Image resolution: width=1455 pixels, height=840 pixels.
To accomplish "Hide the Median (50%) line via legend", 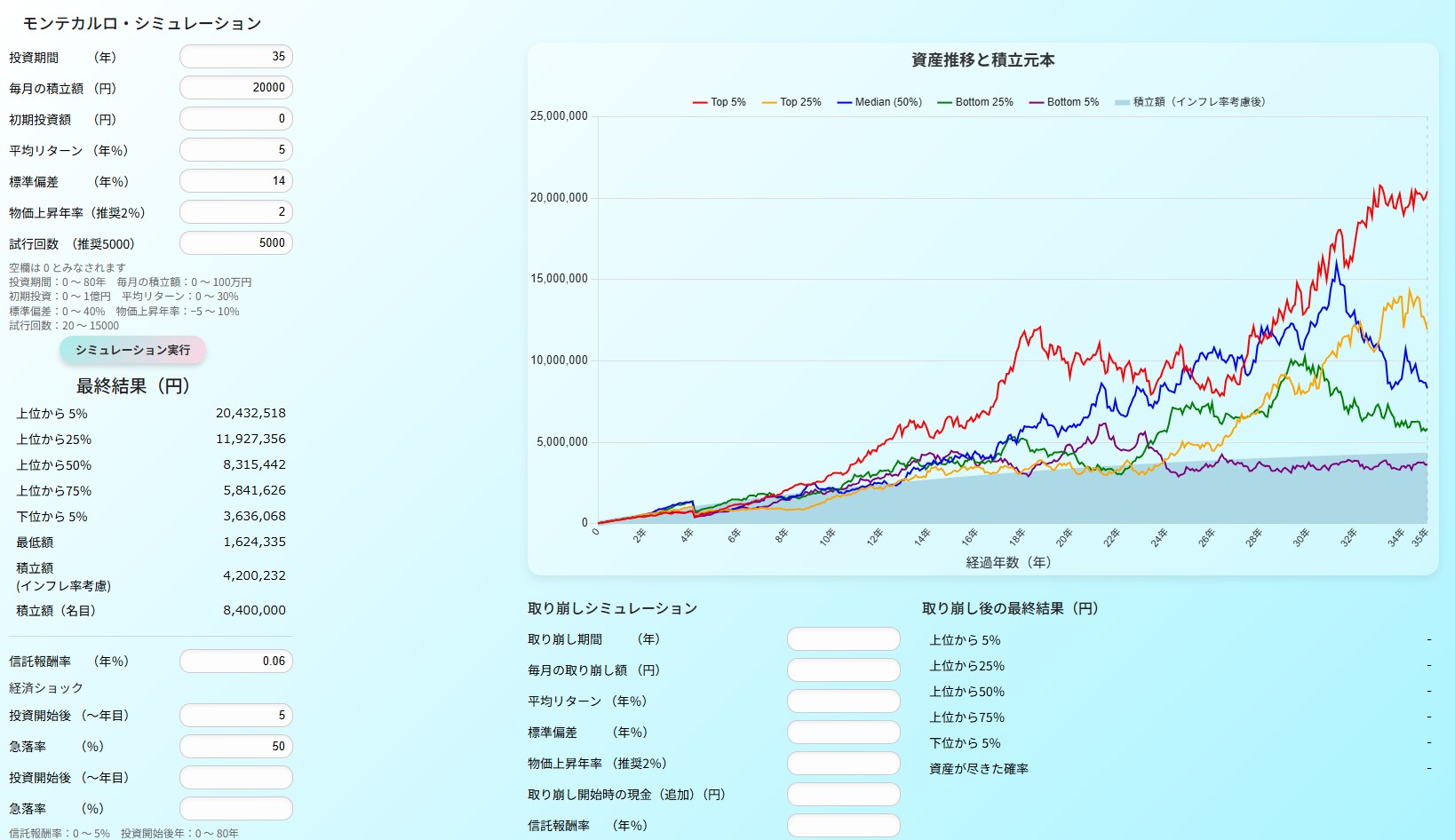I will click(x=879, y=102).
